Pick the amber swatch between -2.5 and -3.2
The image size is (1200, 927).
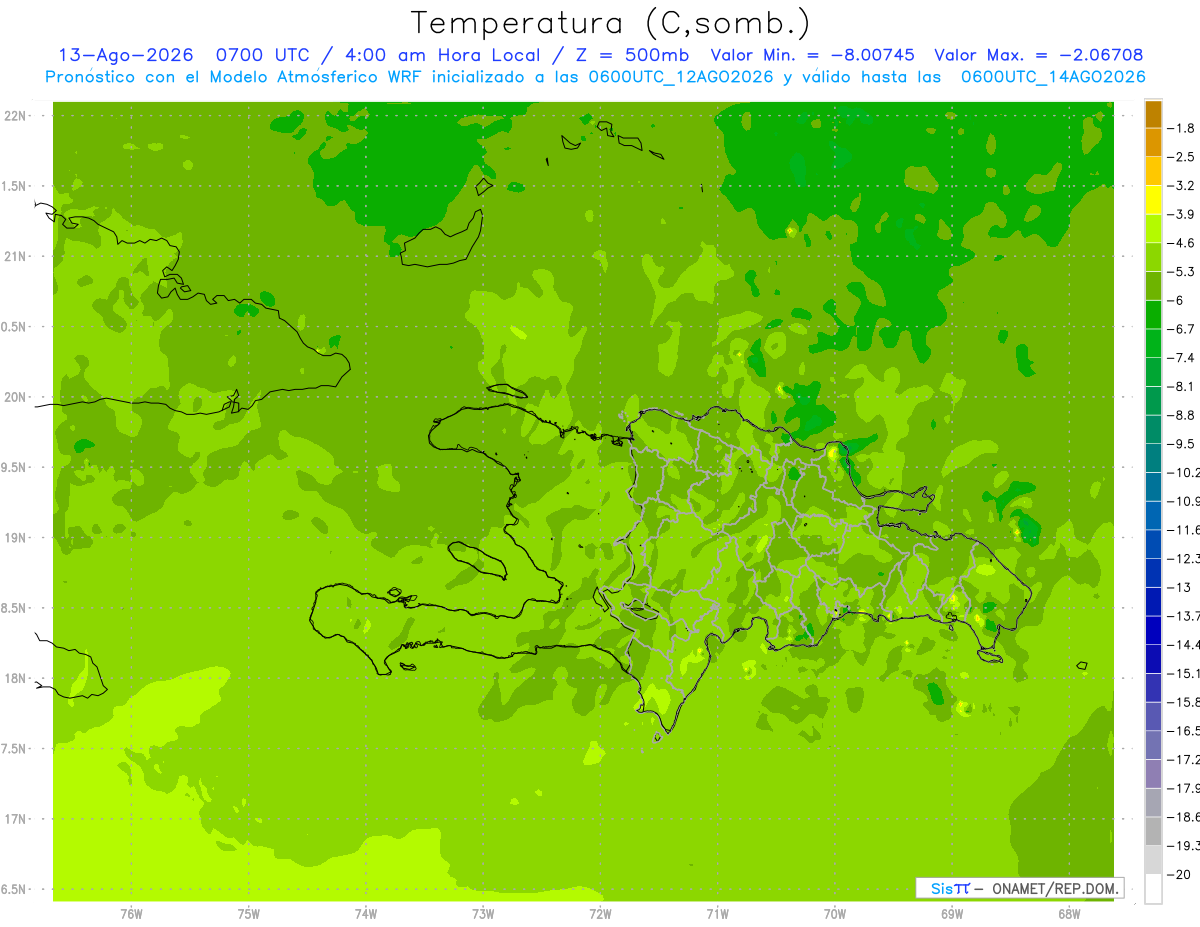click(x=1153, y=171)
